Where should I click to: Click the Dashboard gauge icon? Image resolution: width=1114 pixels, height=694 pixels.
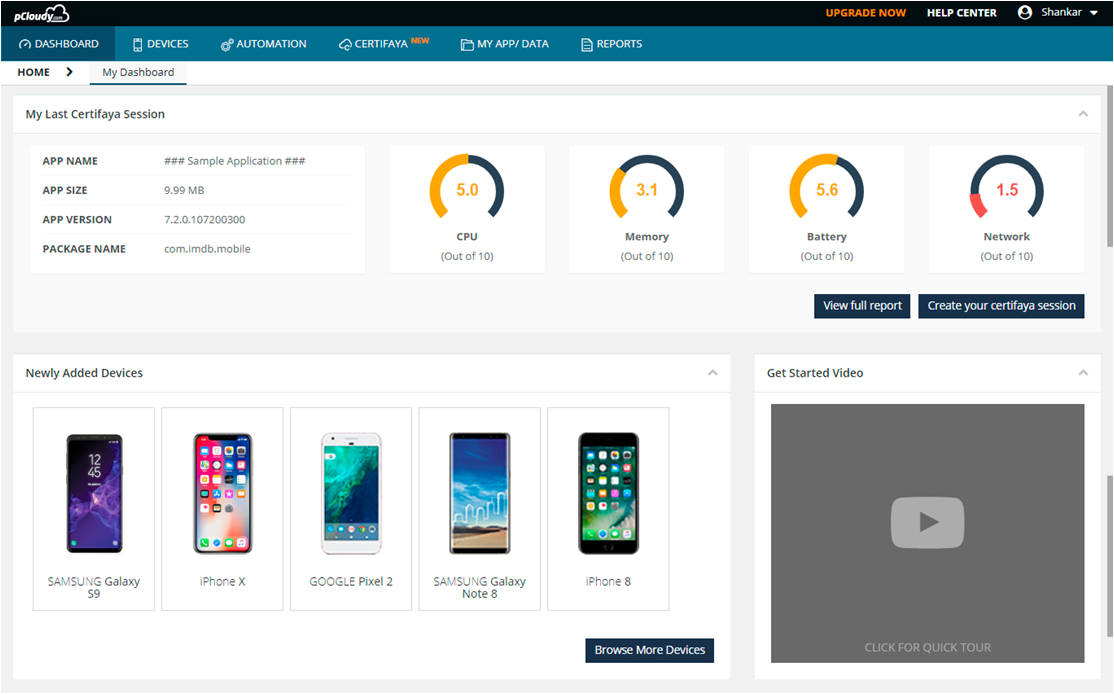[x=25, y=44]
